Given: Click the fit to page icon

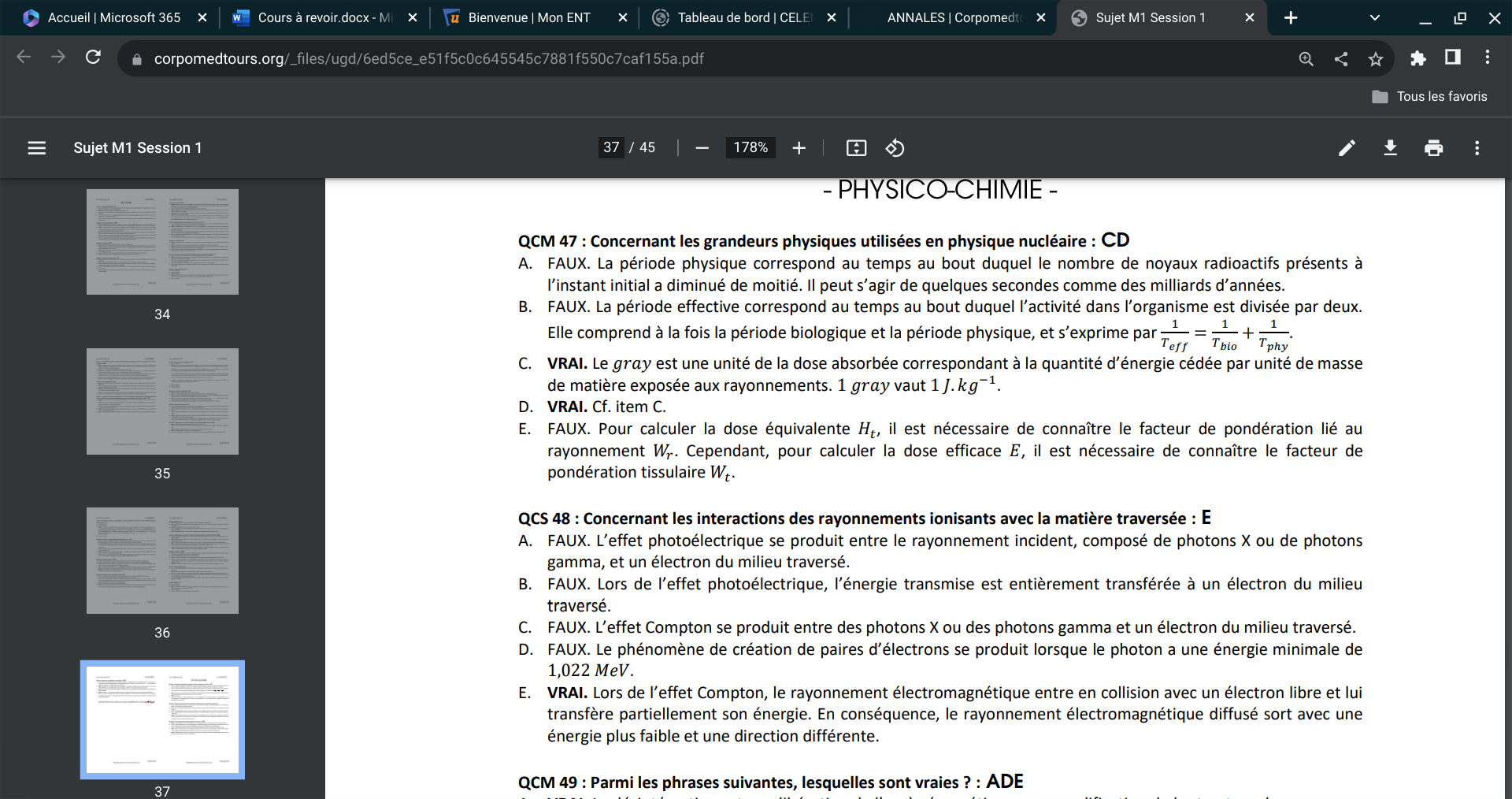Looking at the screenshot, I should [856, 148].
